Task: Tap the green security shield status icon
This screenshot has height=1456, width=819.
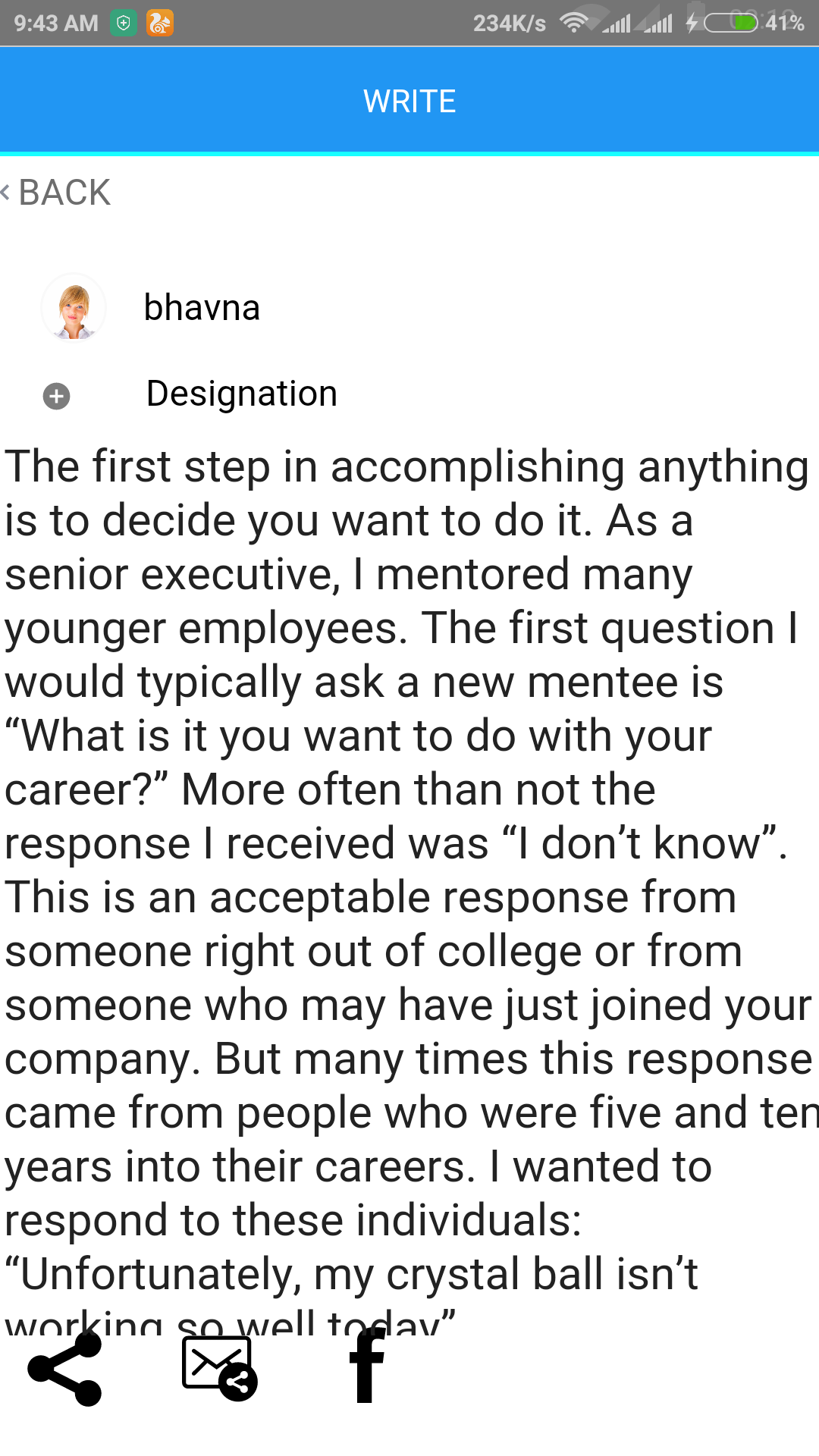Action: click(x=124, y=24)
